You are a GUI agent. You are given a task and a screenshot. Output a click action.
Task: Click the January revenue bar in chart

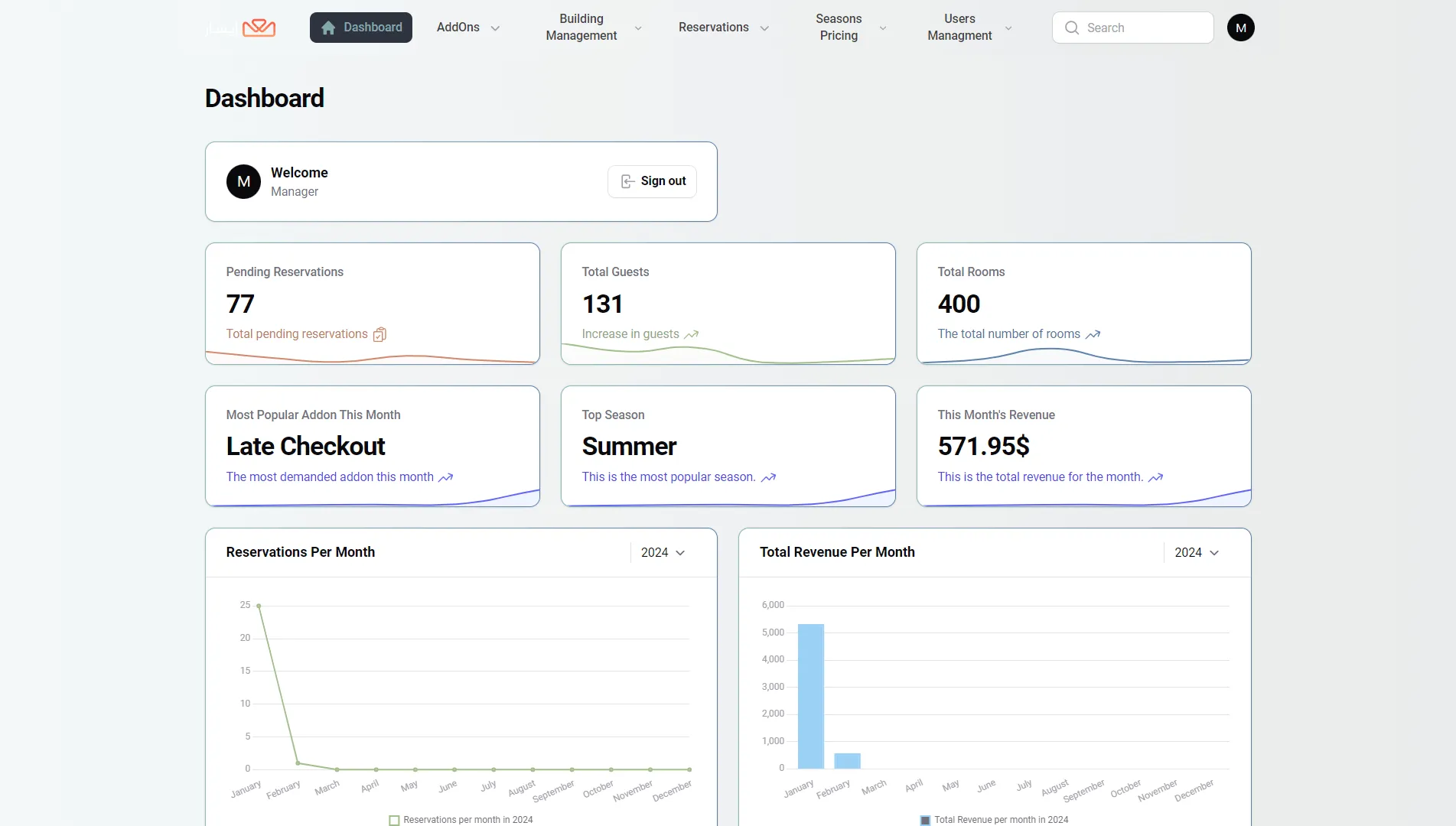tap(810, 696)
